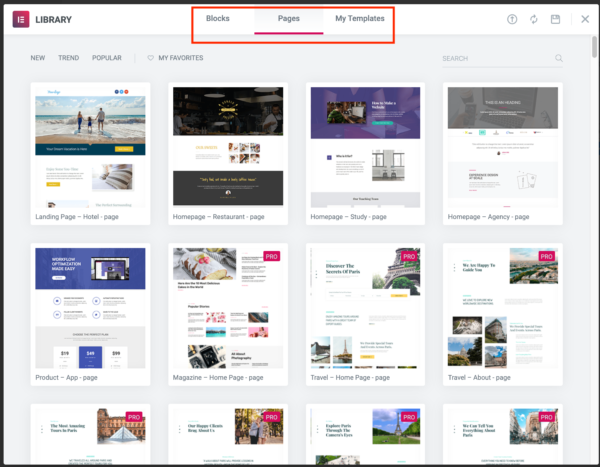The width and height of the screenshot is (600, 467).
Task: Open Homepage – Restaurant template thumbnail
Action: [x=228, y=147]
